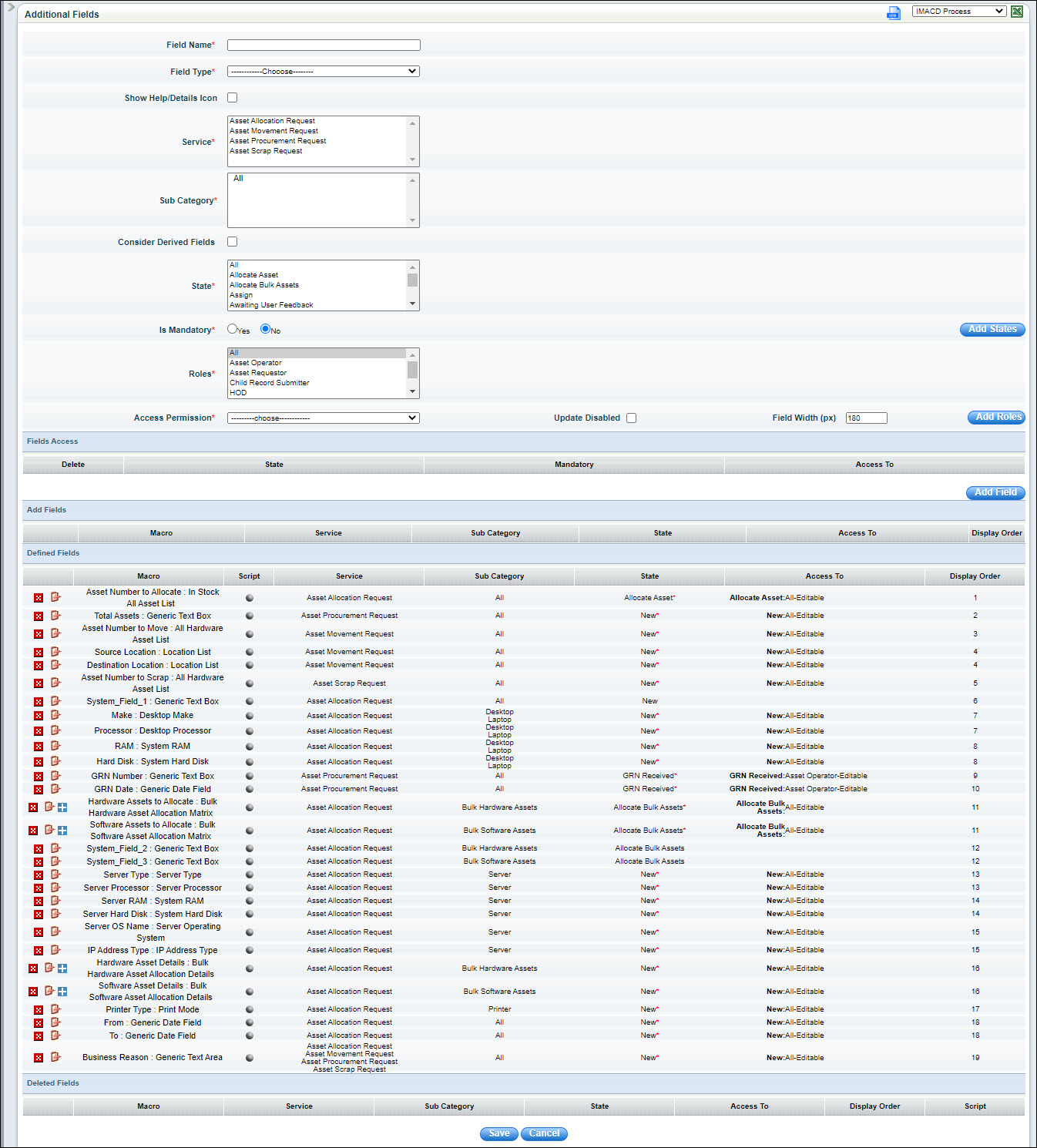Click the Save button
The width and height of the screenshot is (1037, 1148).
[x=499, y=1133]
